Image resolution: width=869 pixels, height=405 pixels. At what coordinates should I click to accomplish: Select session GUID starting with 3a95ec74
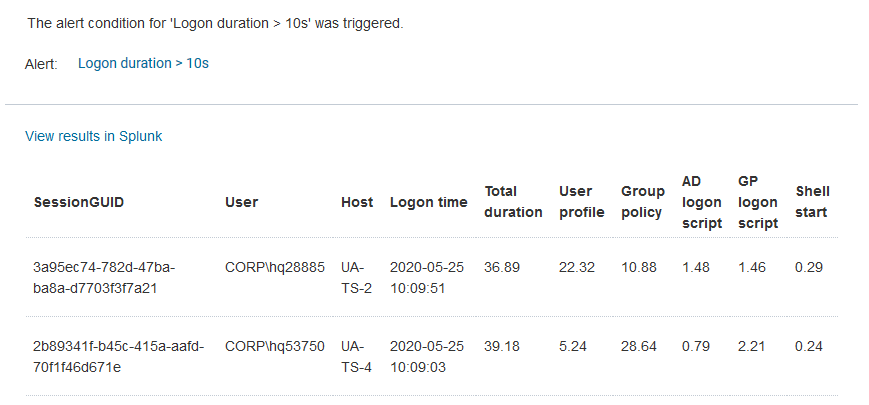click(104, 277)
